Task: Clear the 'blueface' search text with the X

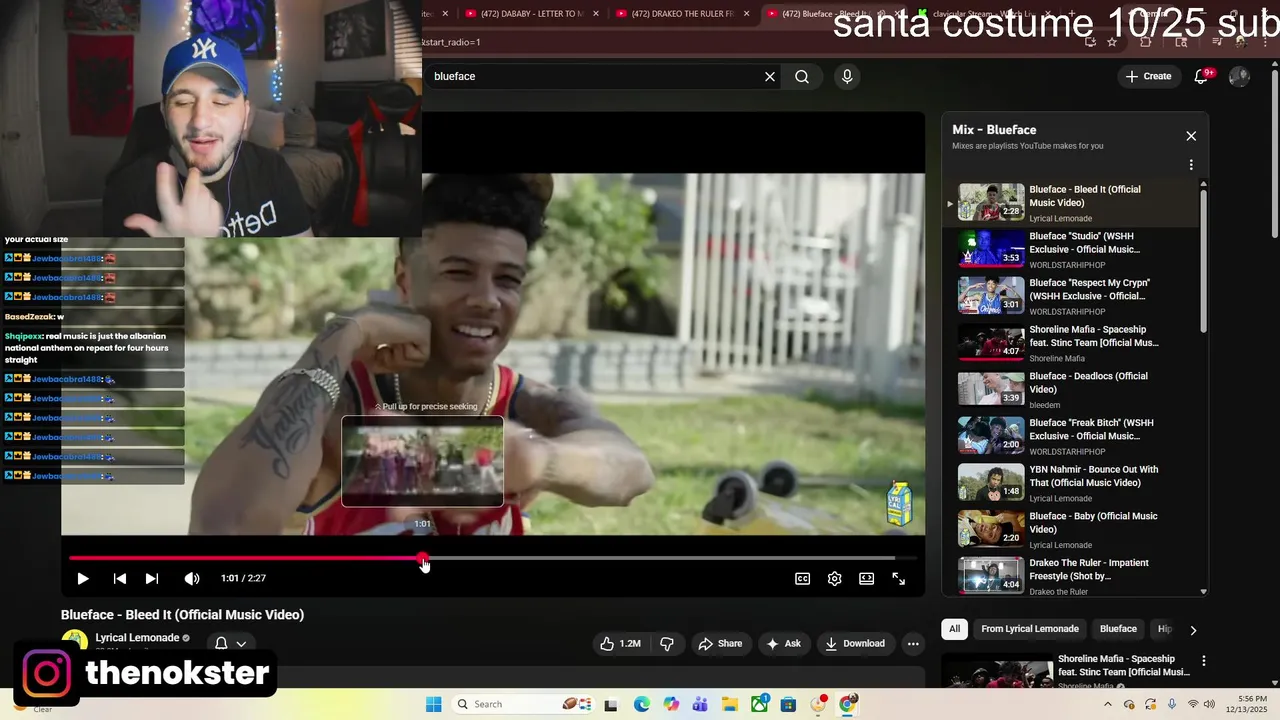Action: (x=770, y=76)
